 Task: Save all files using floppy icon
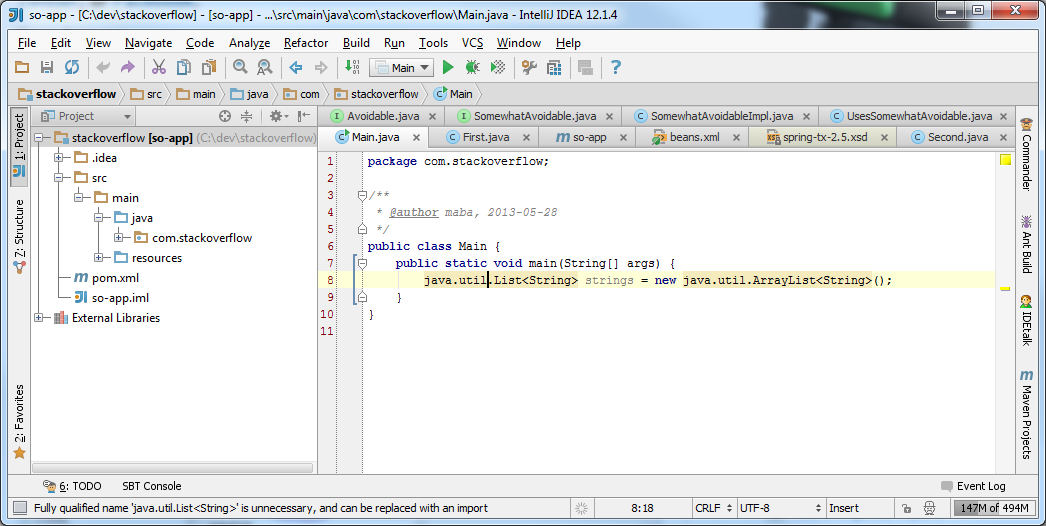tap(47, 67)
